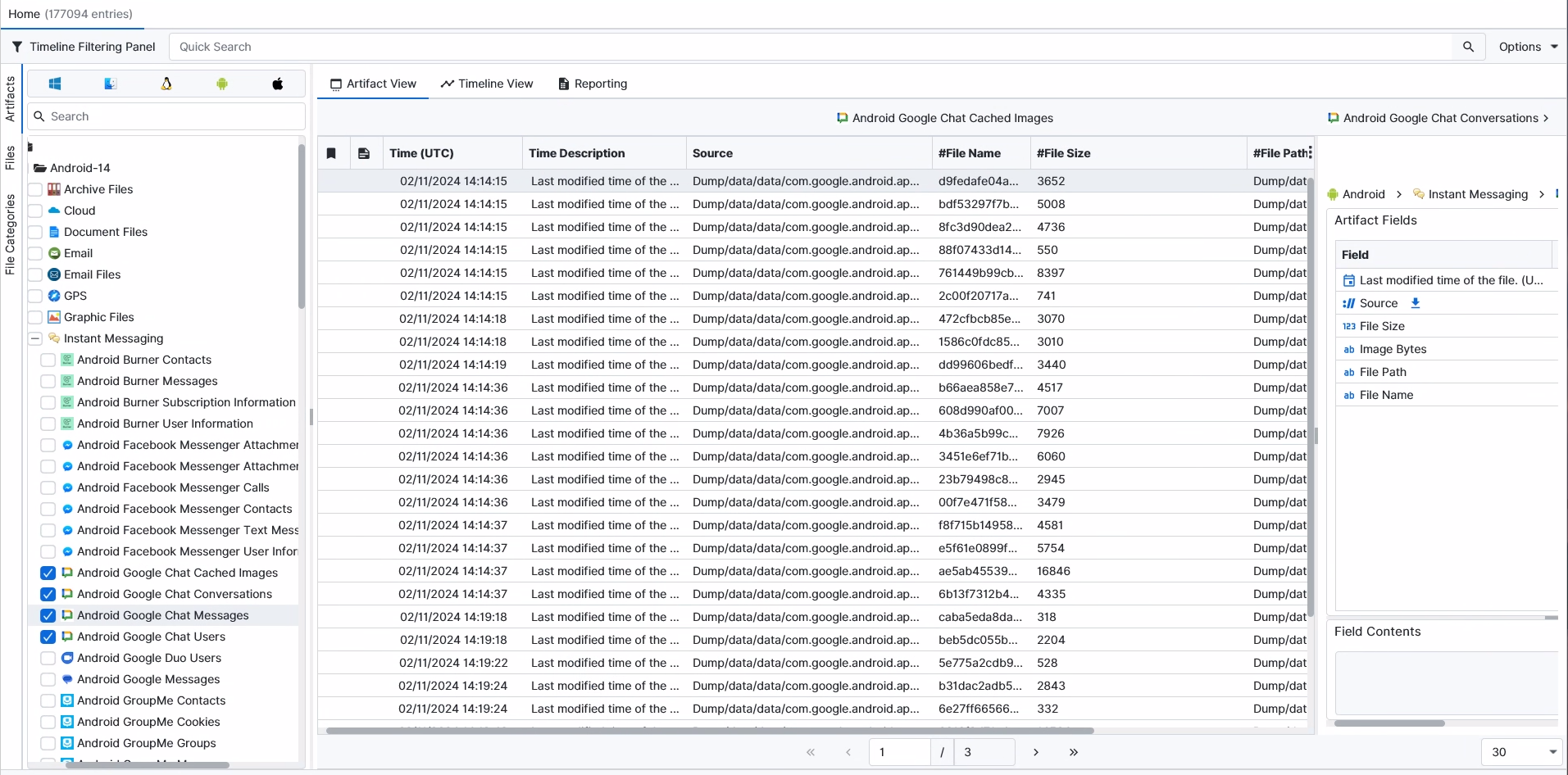
Task: Open the column options kebab menu
Action: click(x=1310, y=152)
